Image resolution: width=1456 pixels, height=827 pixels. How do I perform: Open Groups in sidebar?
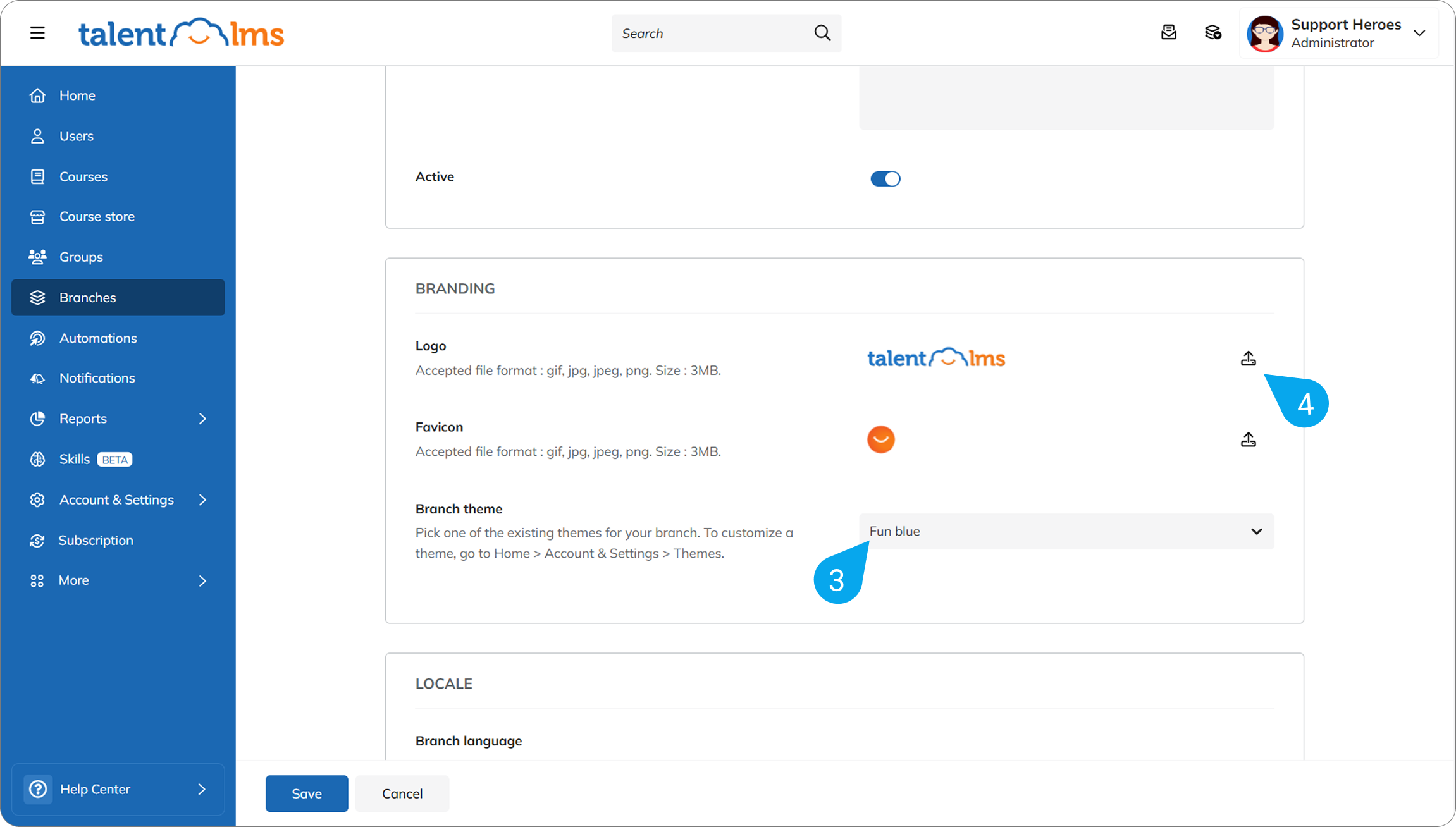[x=118, y=257]
